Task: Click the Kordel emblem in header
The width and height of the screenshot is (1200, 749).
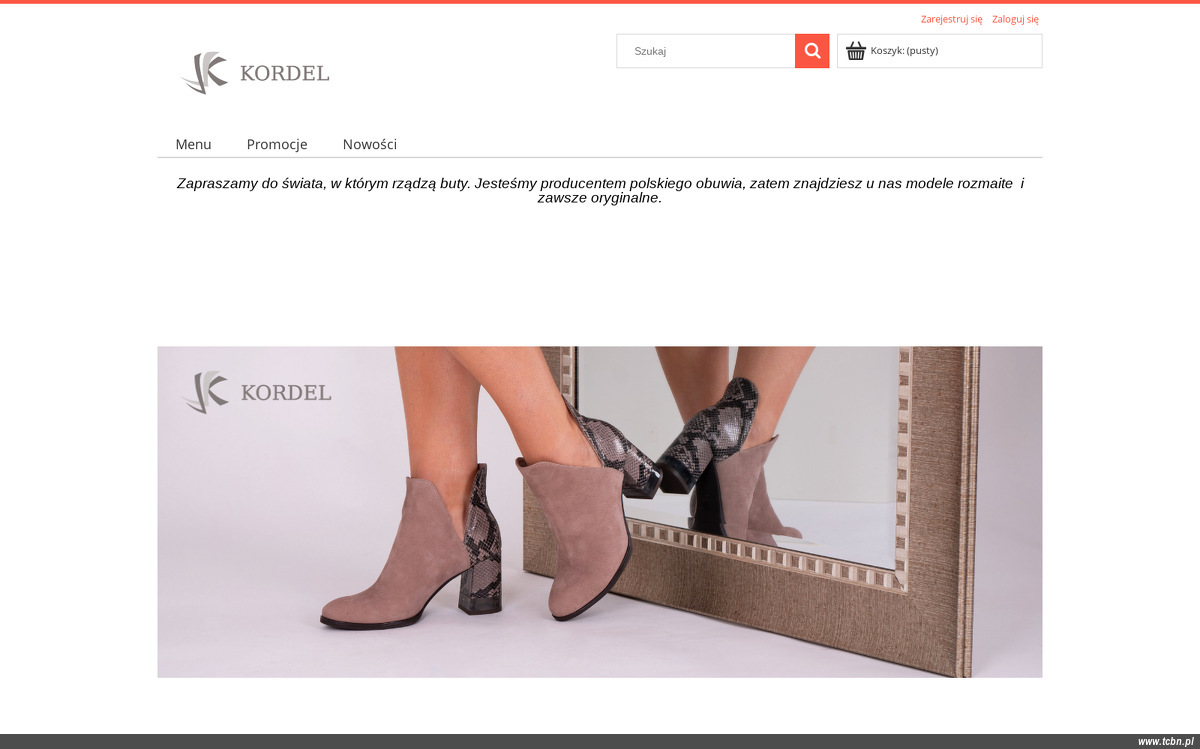Action: coord(205,73)
